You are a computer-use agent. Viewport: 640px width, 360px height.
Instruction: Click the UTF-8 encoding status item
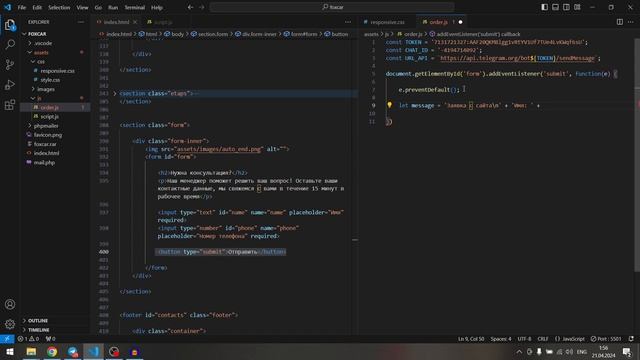[x=524, y=339]
